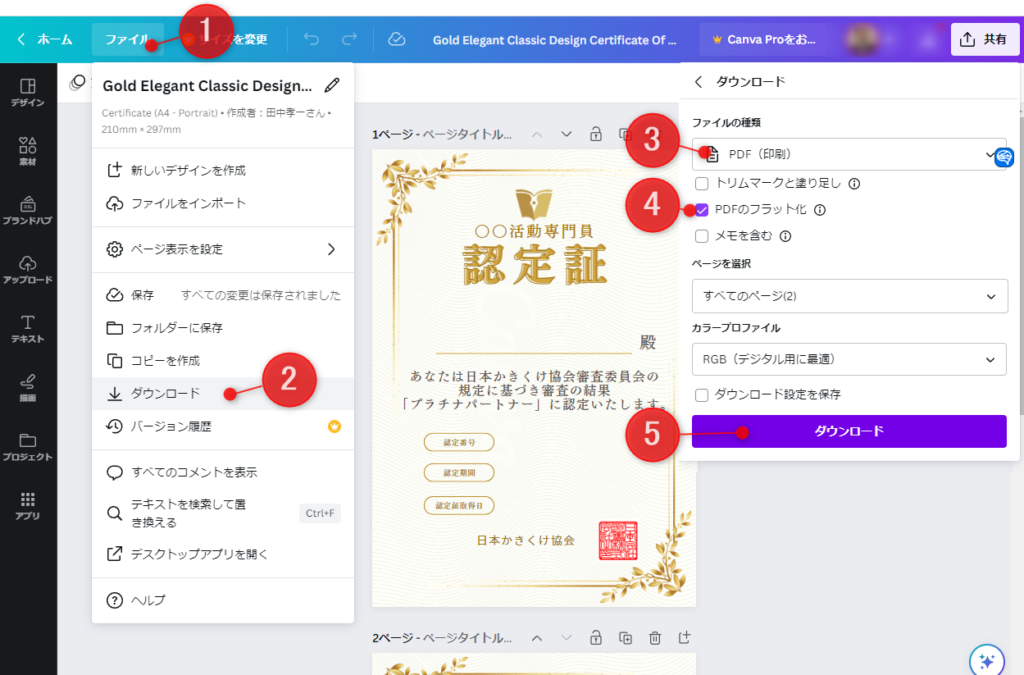This screenshot has width=1024, height=675.
Task: Open the RGB color profile dropdown
Action: pyautogui.click(x=848, y=359)
